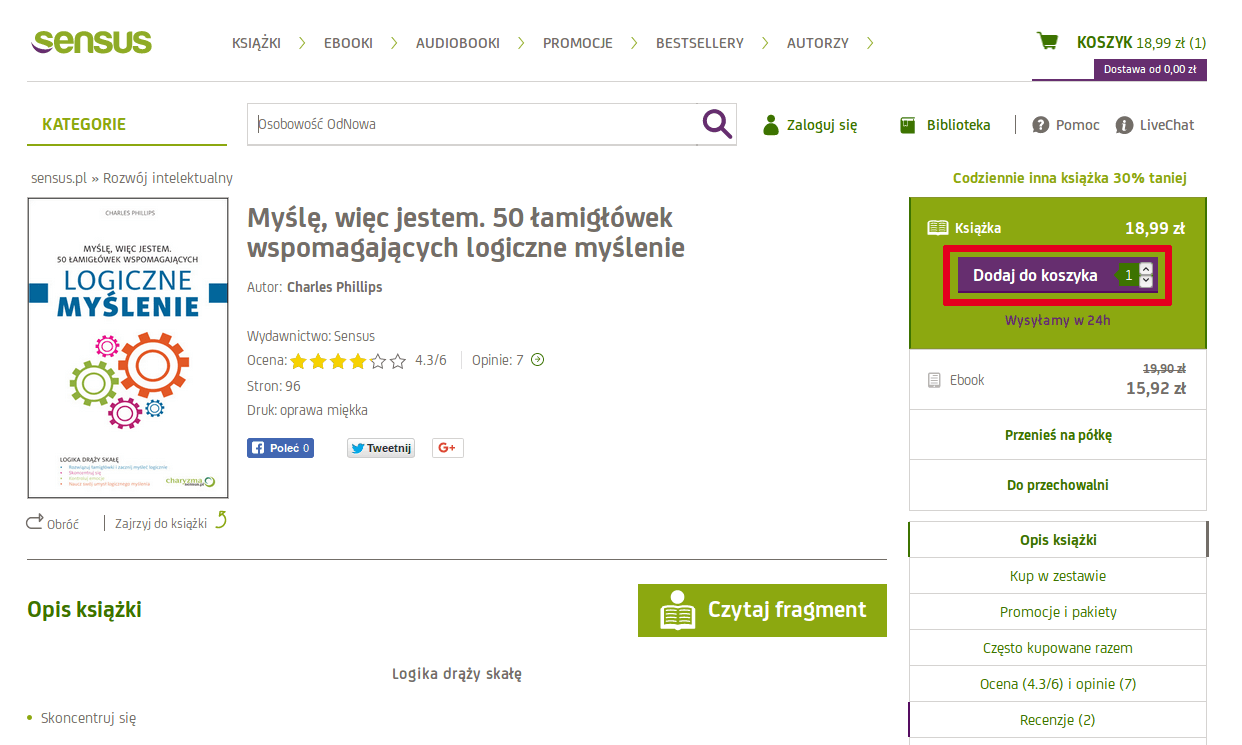Viewport: 1242px width, 745px height.
Task: Increase quantity with the up arrow
Action: pos(1147,268)
